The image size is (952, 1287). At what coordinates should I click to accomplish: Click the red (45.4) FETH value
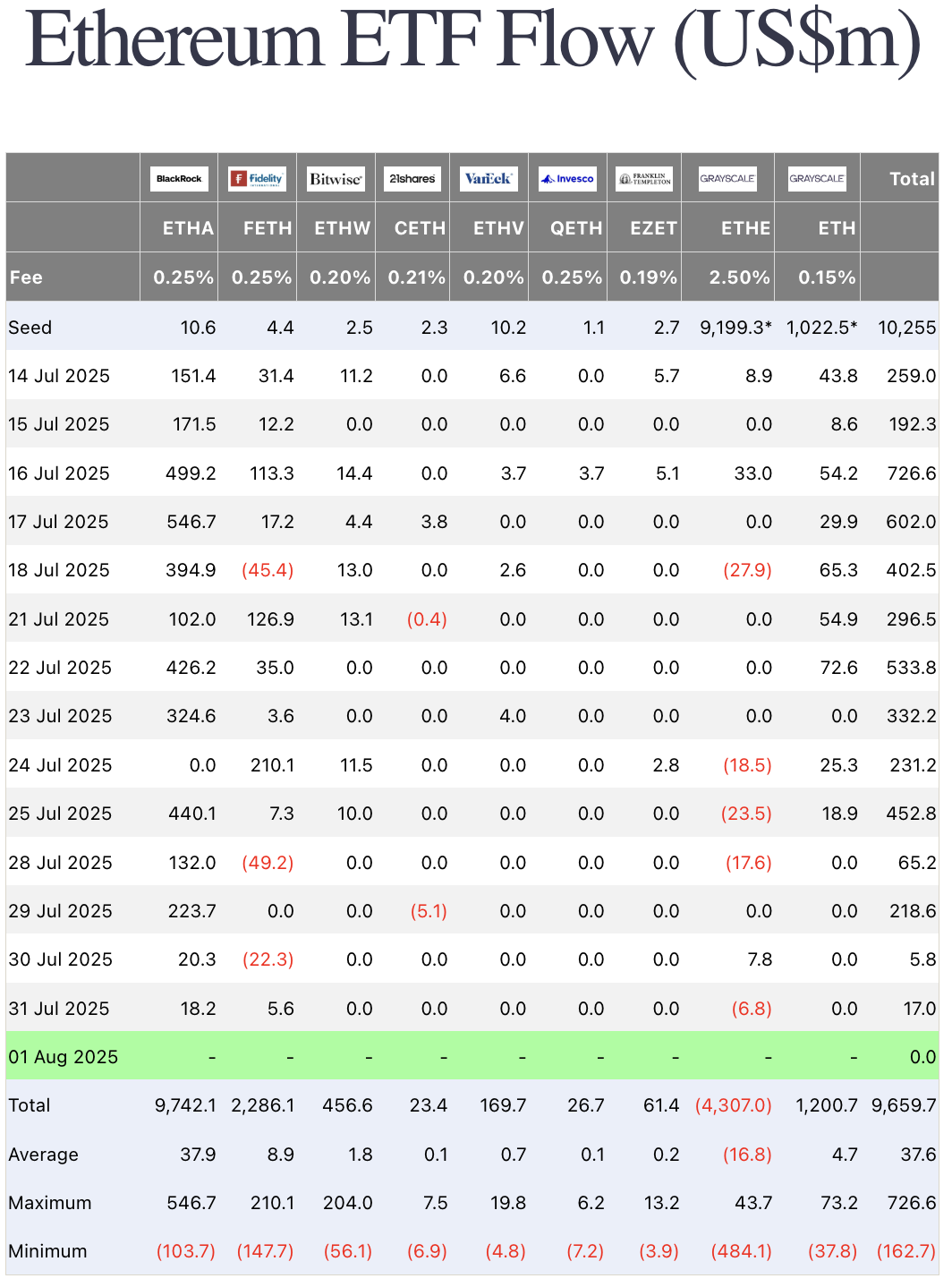tap(268, 570)
